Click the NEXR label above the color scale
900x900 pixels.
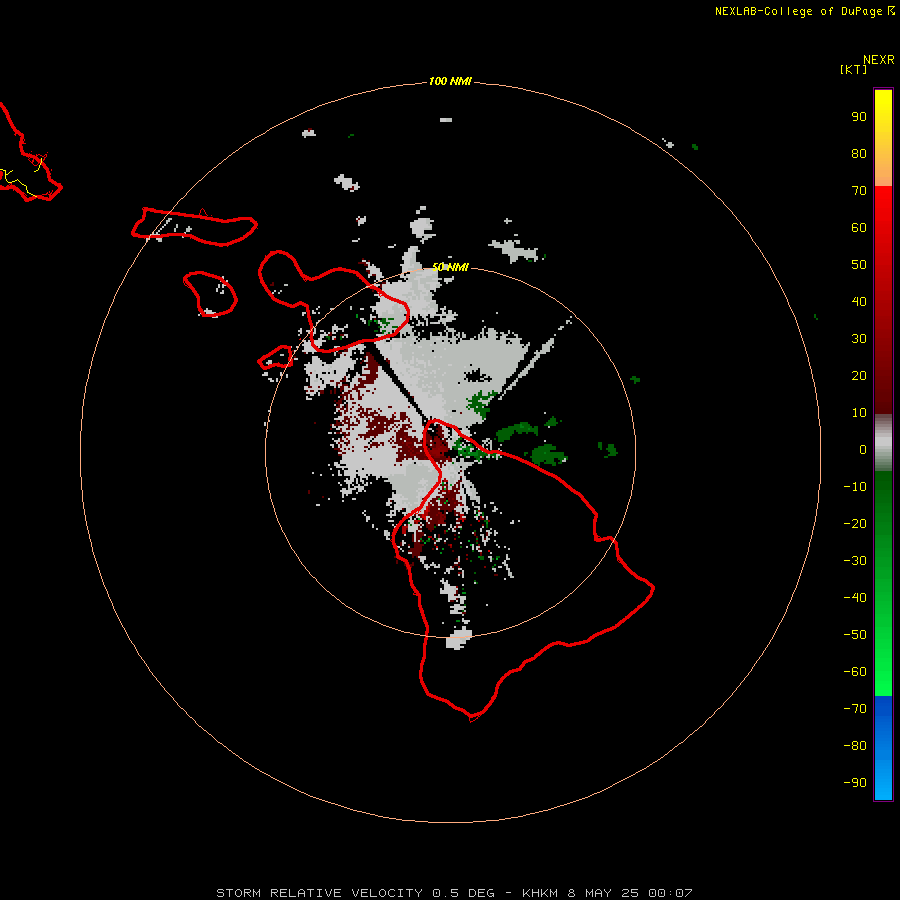pyautogui.click(x=878, y=60)
